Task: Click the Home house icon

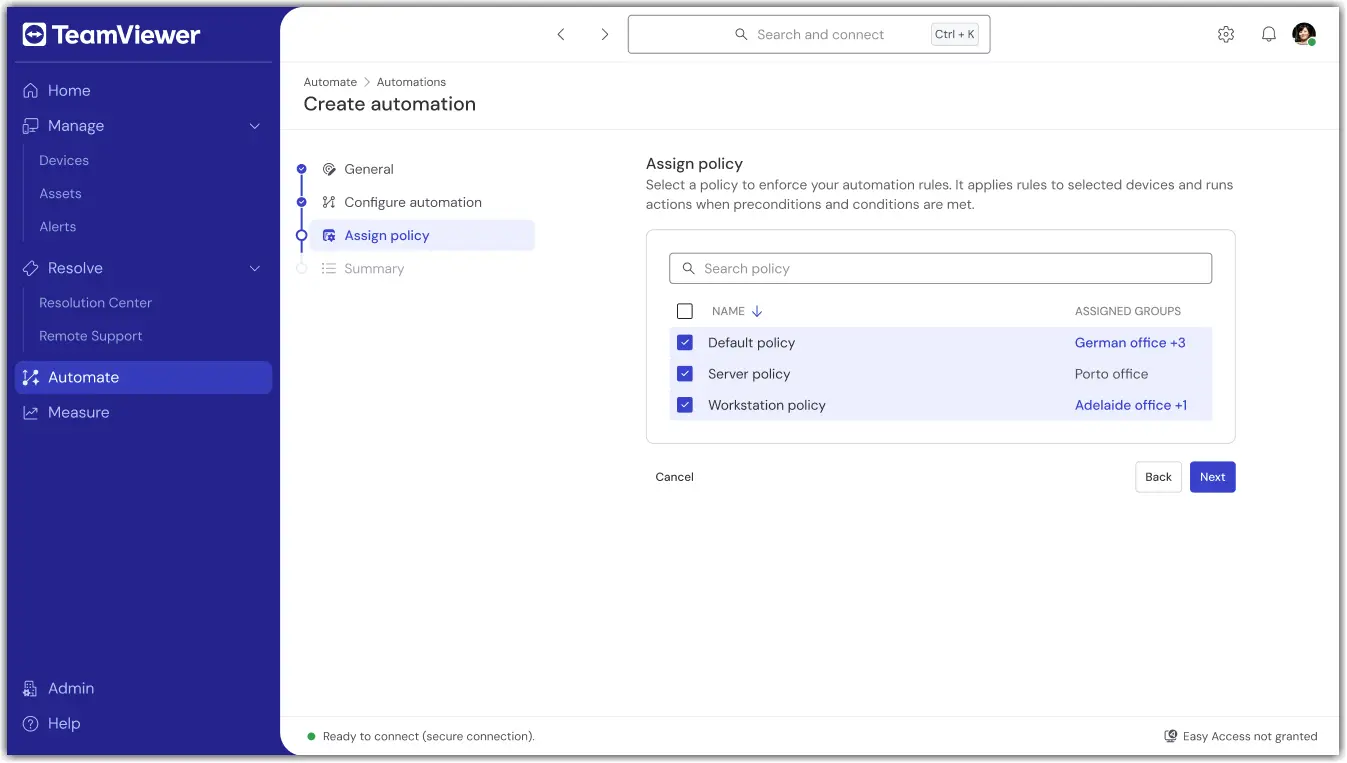Action: coord(31,90)
